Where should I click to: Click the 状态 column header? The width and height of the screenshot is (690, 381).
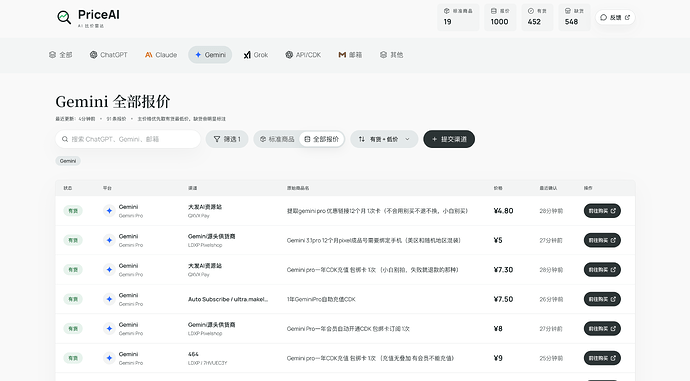67,188
